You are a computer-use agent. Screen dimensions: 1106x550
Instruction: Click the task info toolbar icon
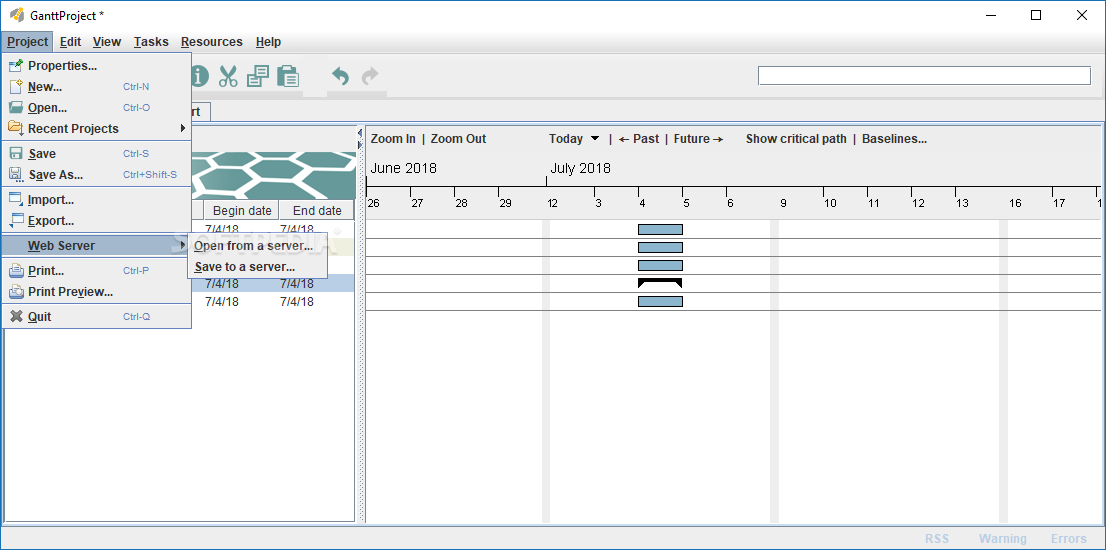(200, 76)
